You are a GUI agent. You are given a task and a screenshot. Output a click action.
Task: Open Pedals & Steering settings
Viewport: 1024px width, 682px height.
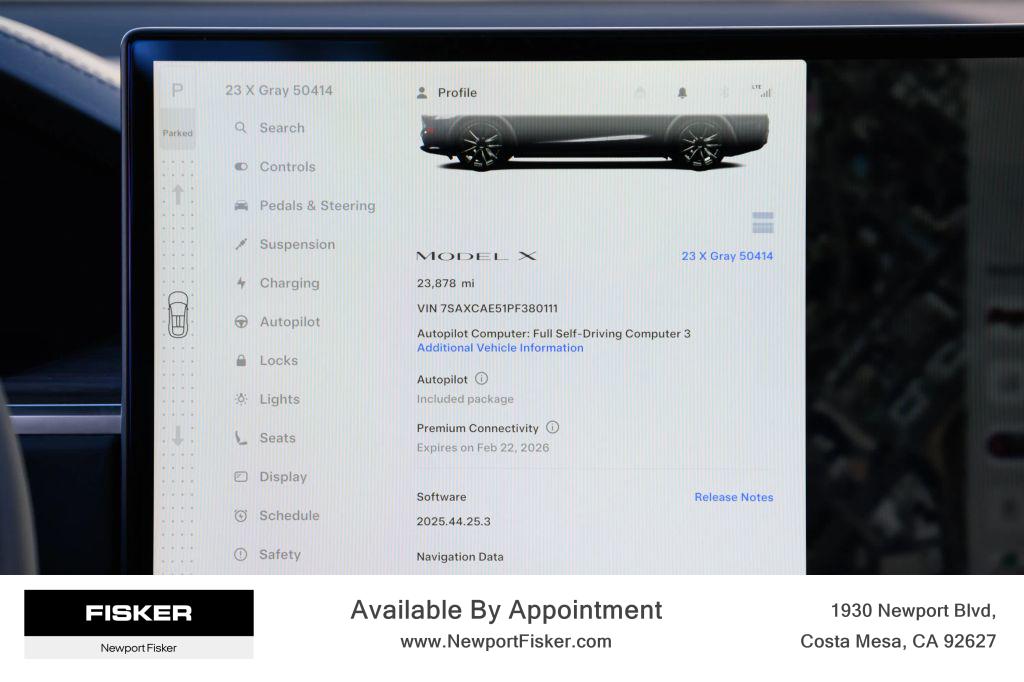316,206
